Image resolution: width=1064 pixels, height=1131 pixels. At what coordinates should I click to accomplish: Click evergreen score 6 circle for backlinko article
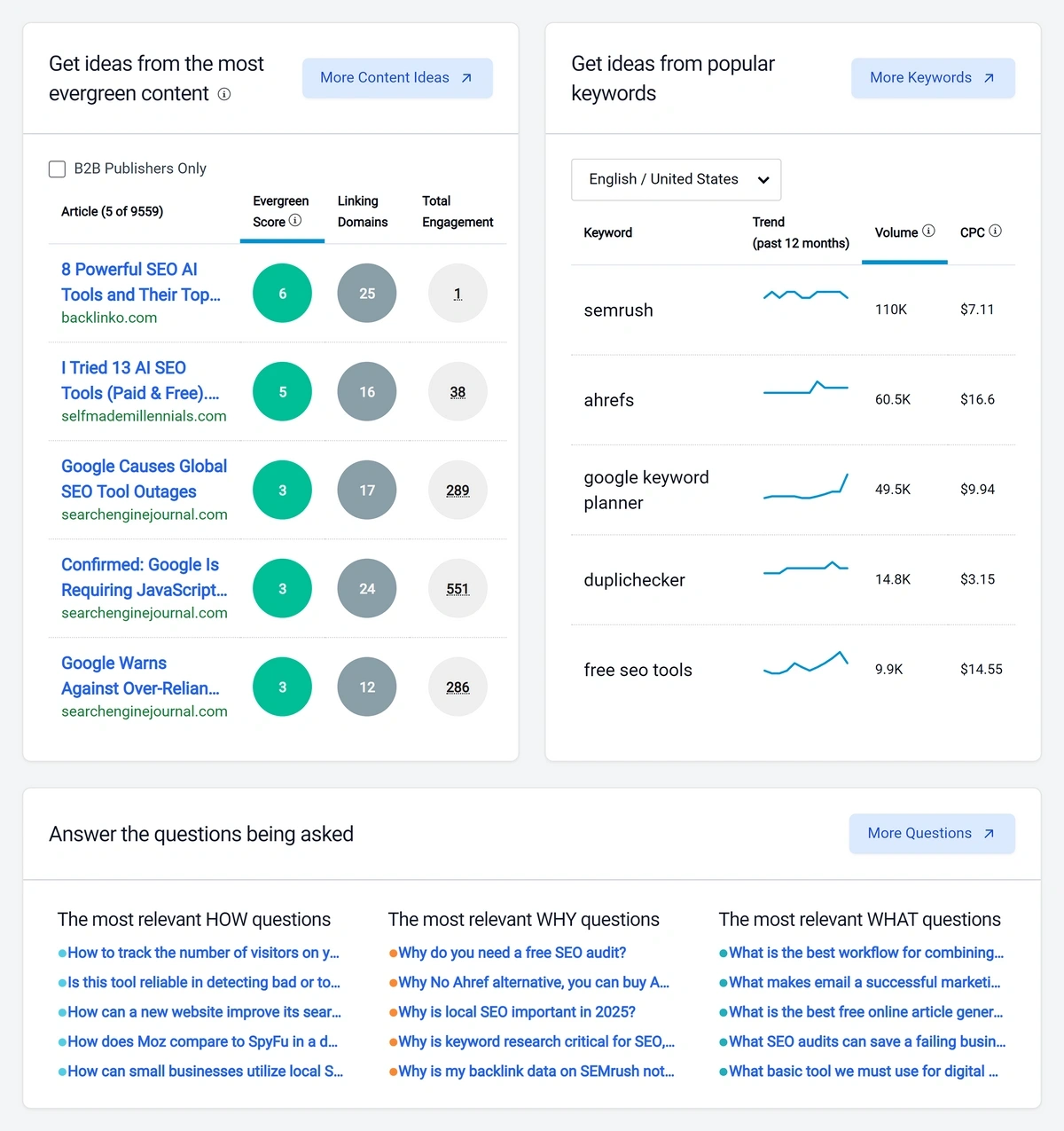tap(282, 294)
